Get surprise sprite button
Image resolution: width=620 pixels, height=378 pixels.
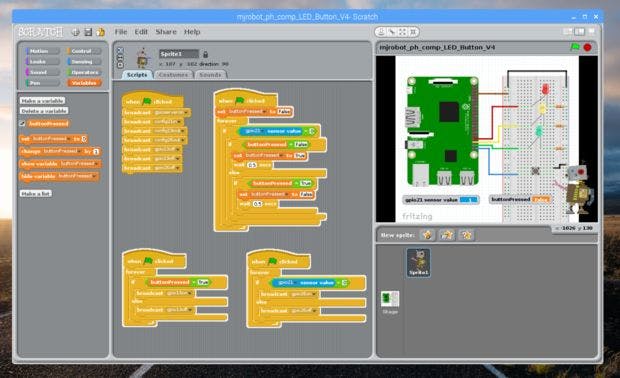coord(467,235)
